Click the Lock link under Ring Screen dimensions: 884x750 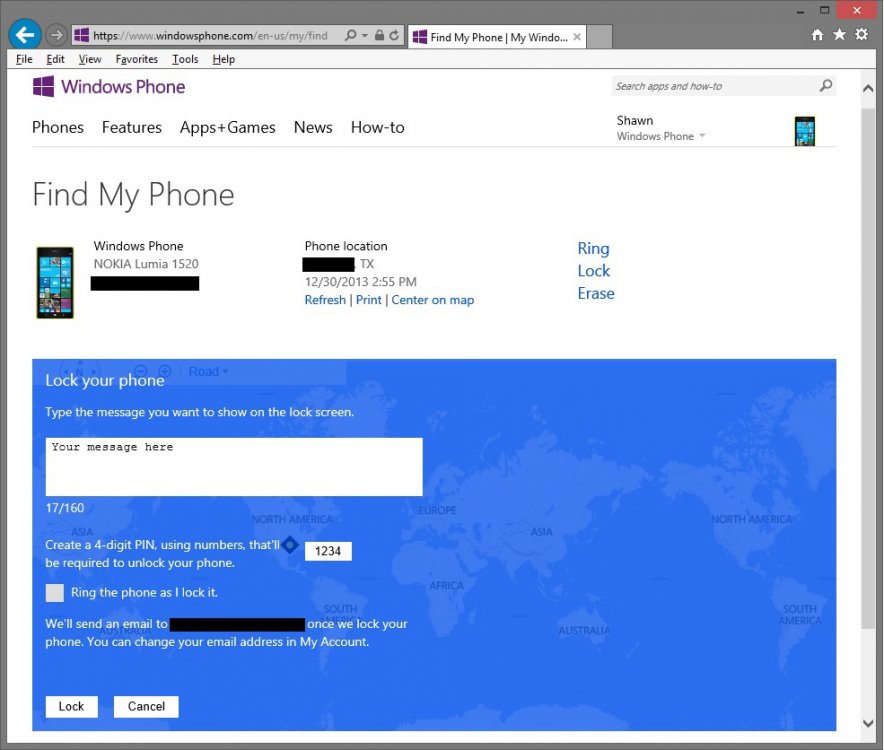point(594,271)
